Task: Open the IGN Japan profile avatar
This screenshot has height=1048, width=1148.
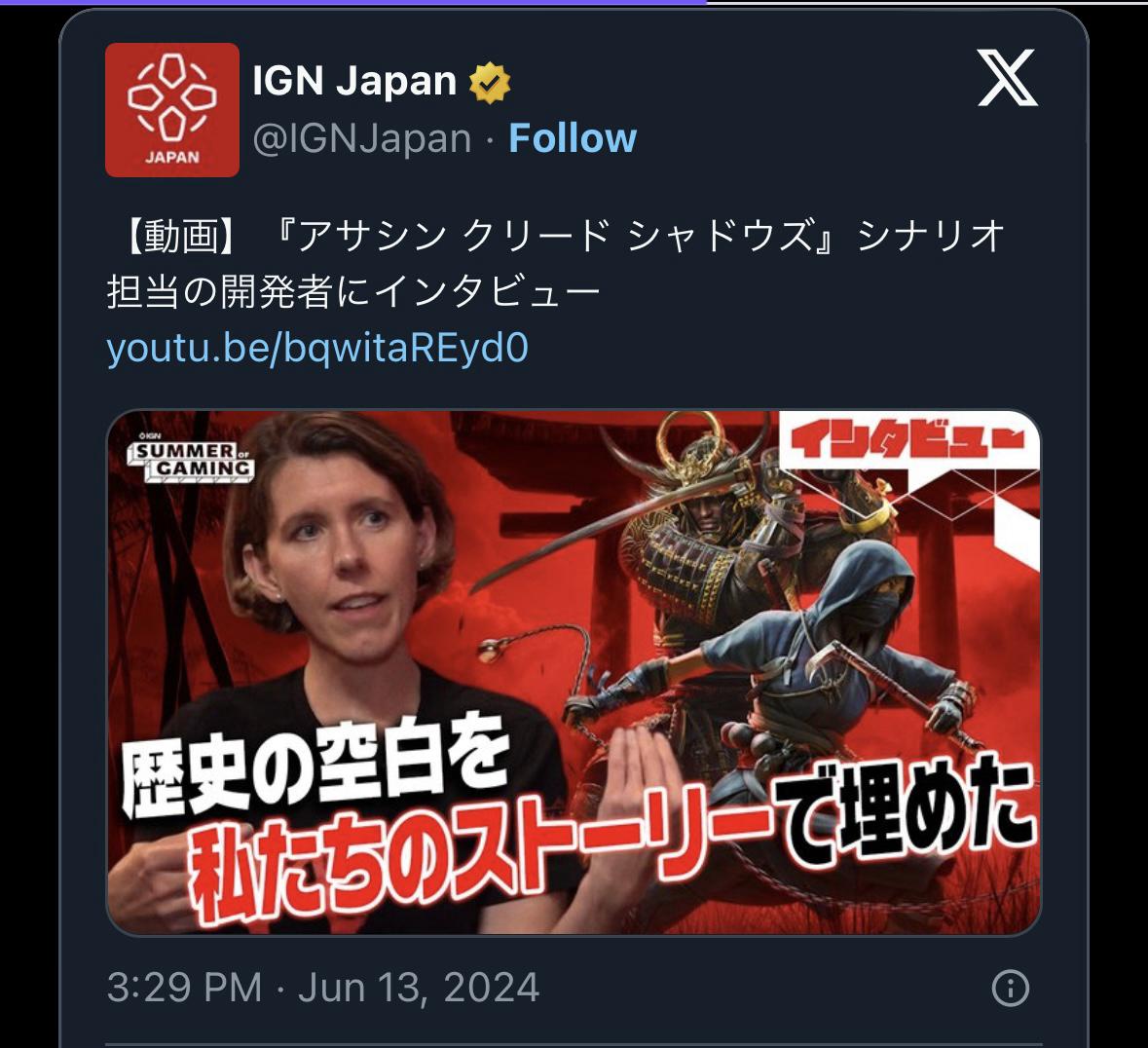Action: click(172, 110)
